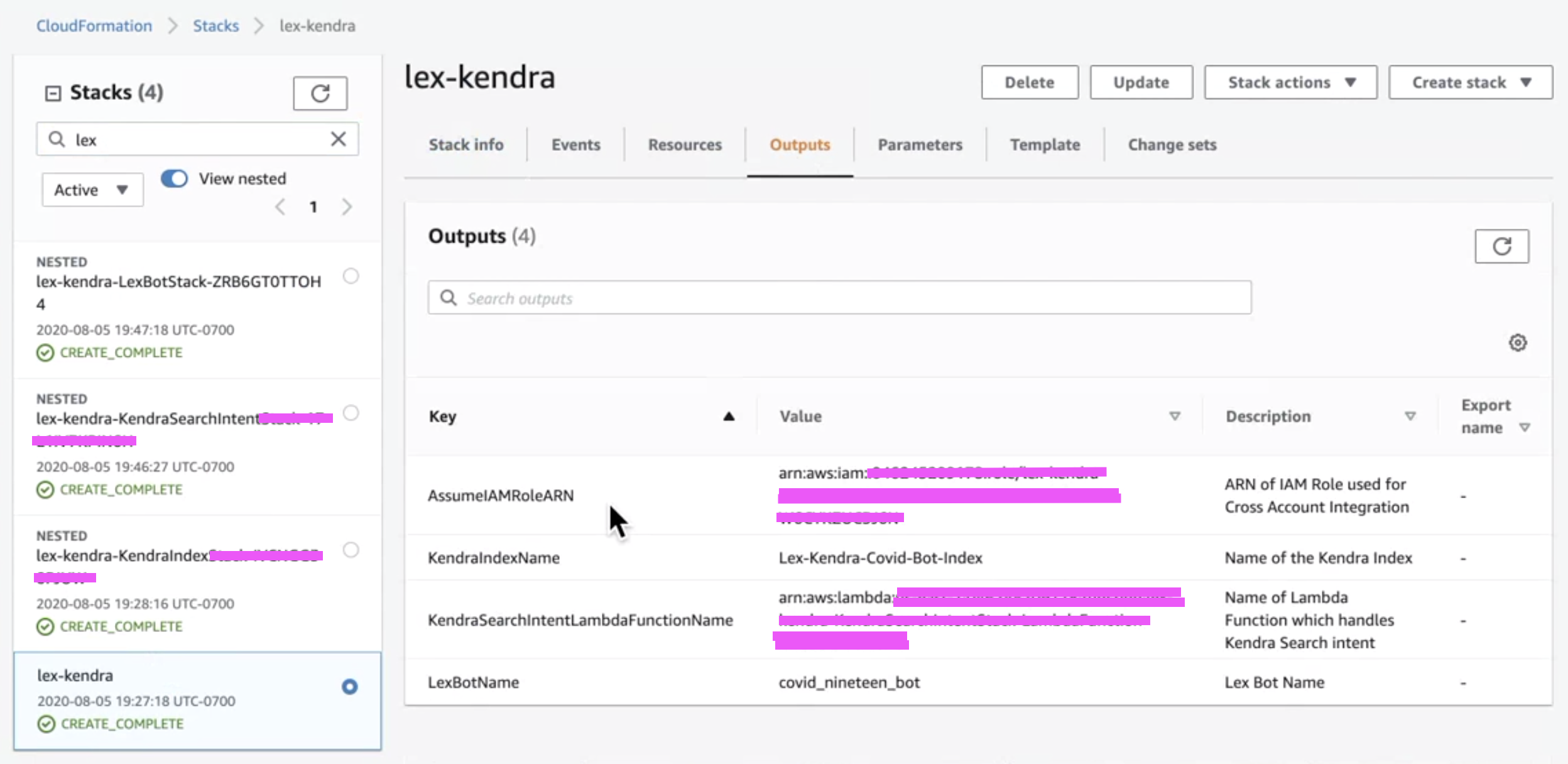Refresh the Stacks list

[320, 94]
